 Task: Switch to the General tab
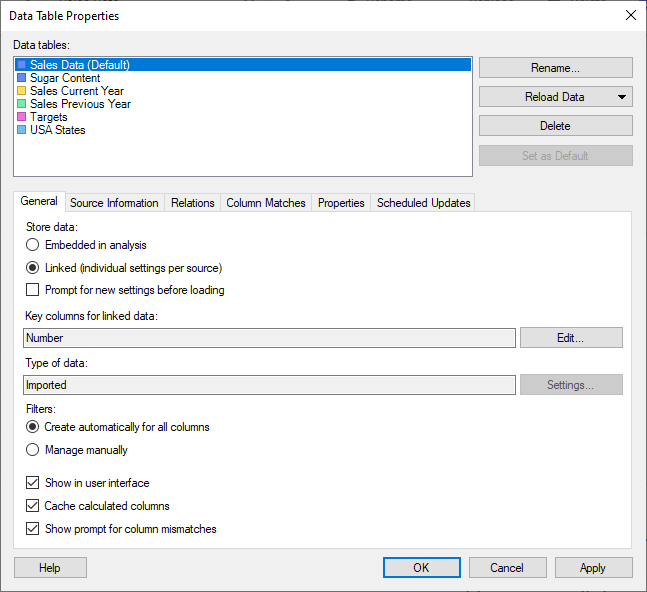point(39,201)
